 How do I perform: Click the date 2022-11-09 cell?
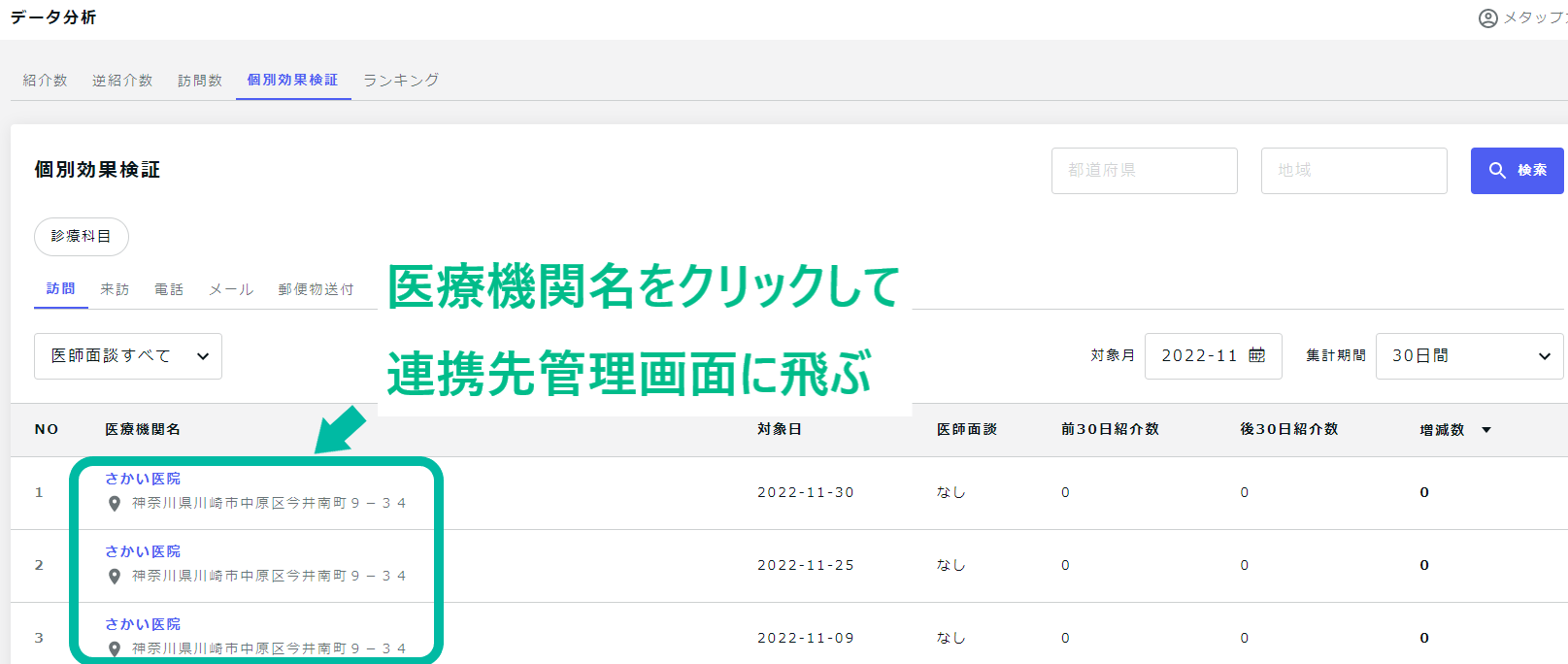(x=806, y=638)
